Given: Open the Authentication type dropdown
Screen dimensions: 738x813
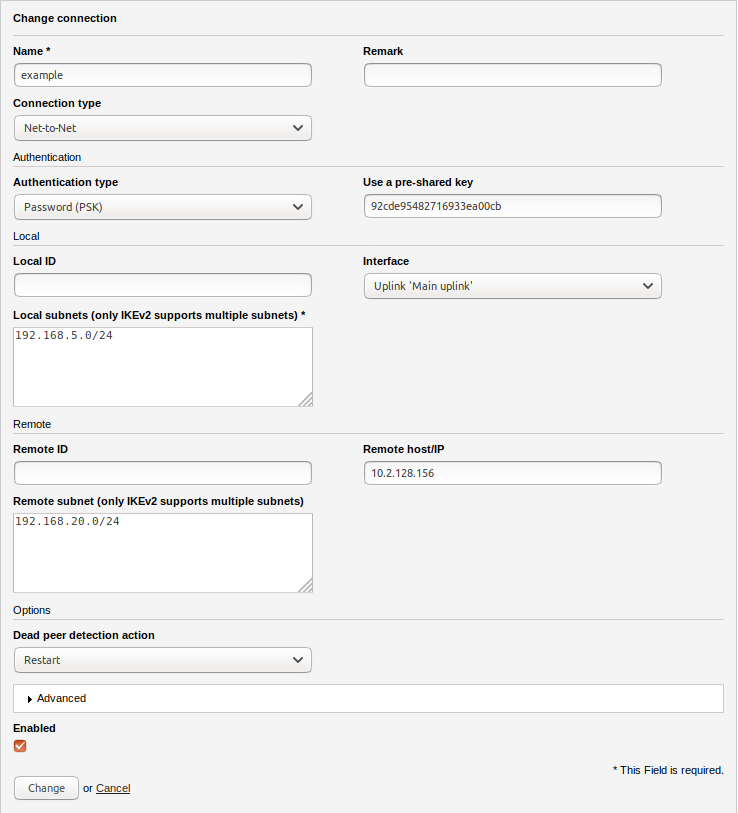Looking at the screenshot, I should [x=162, y=207].
